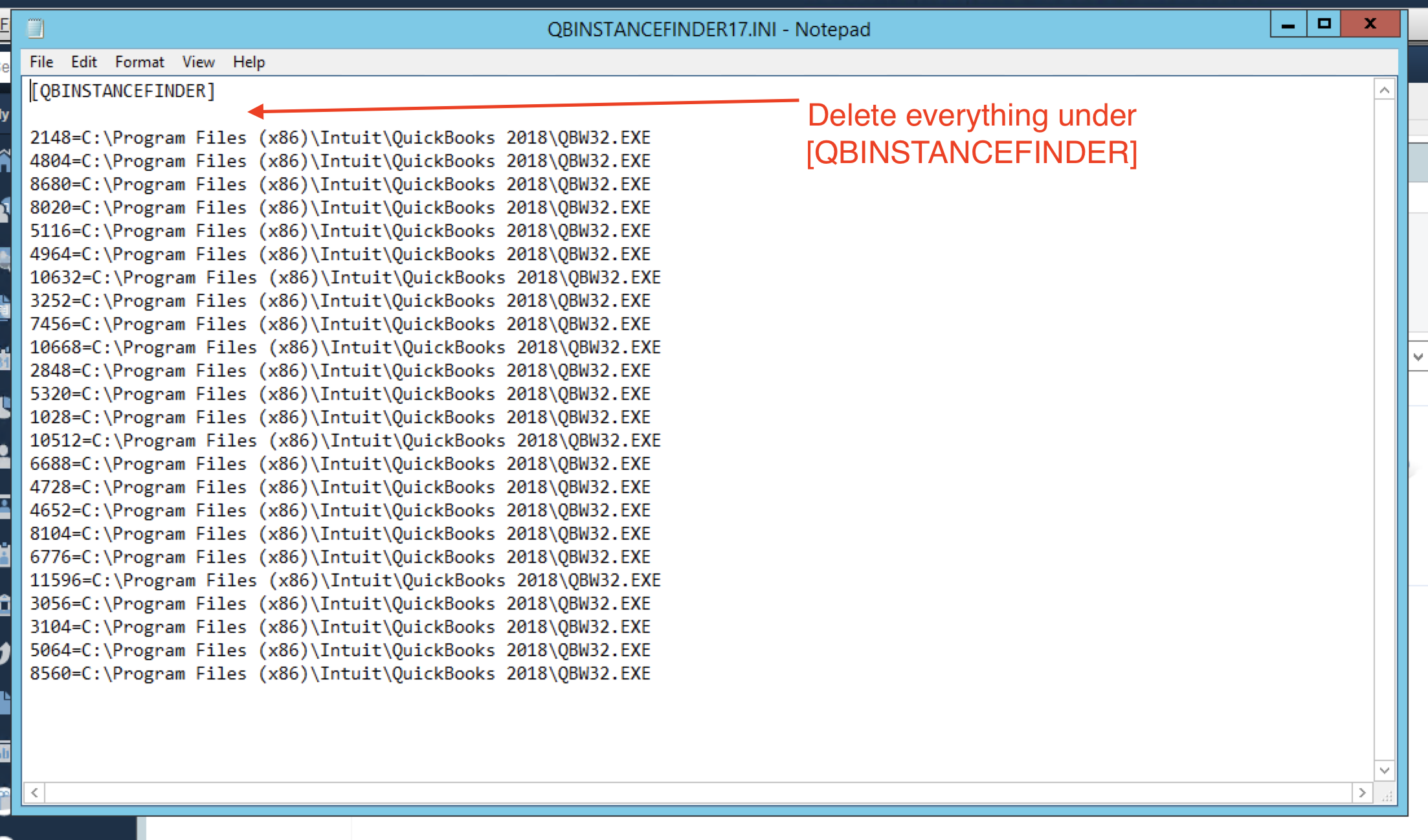1428x840 pixels.
Task: Click the line starting with 3252=
Action: coord(340,301)
